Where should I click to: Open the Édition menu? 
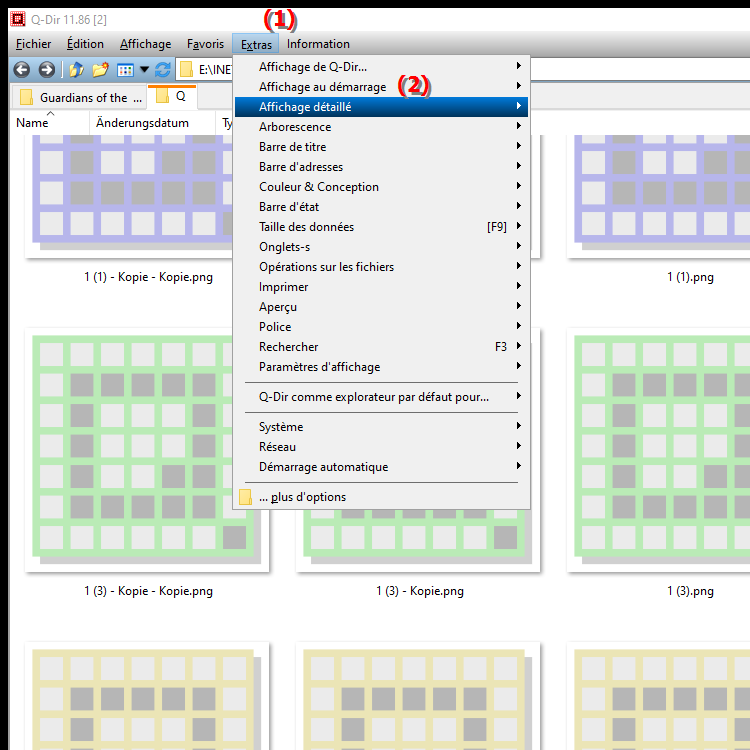click(x=85, y=44)
